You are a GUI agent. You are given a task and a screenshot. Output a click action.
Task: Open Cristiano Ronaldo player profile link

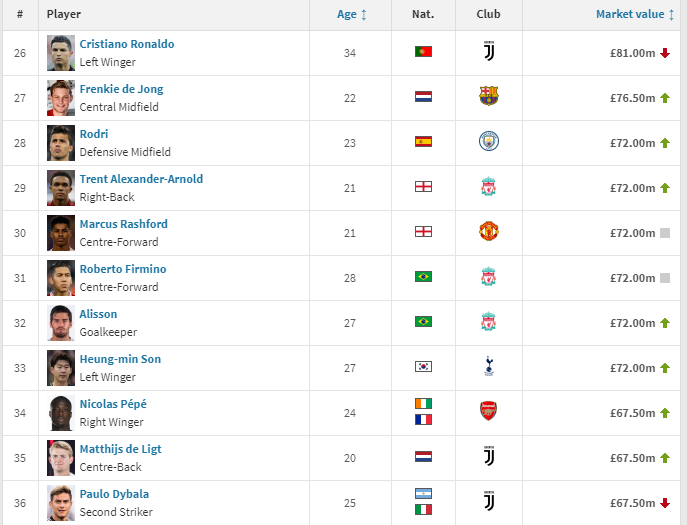[x=126, y=44]
